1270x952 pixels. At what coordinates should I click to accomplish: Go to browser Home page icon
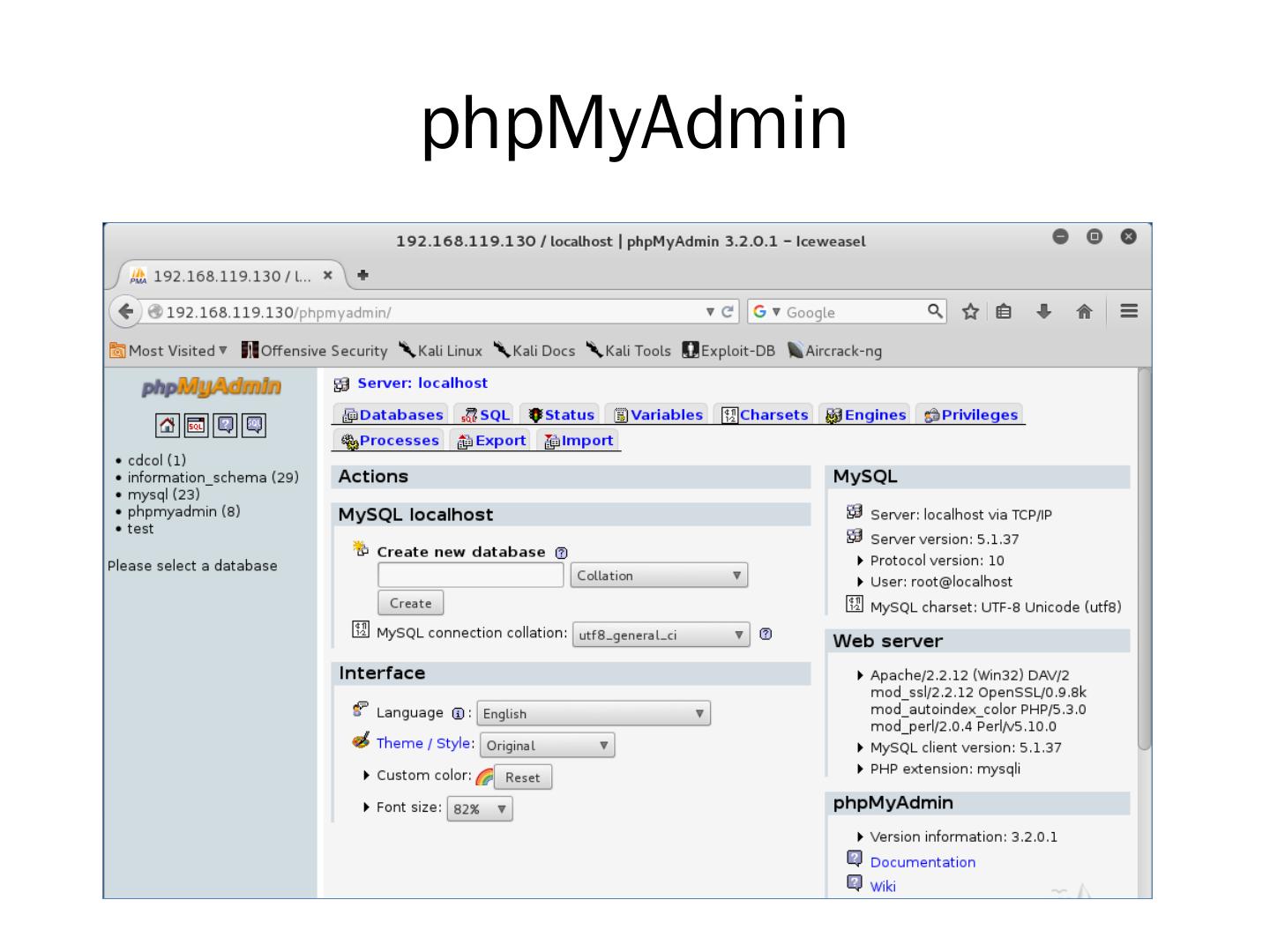pyautogui.click(x=1084, y=311)
